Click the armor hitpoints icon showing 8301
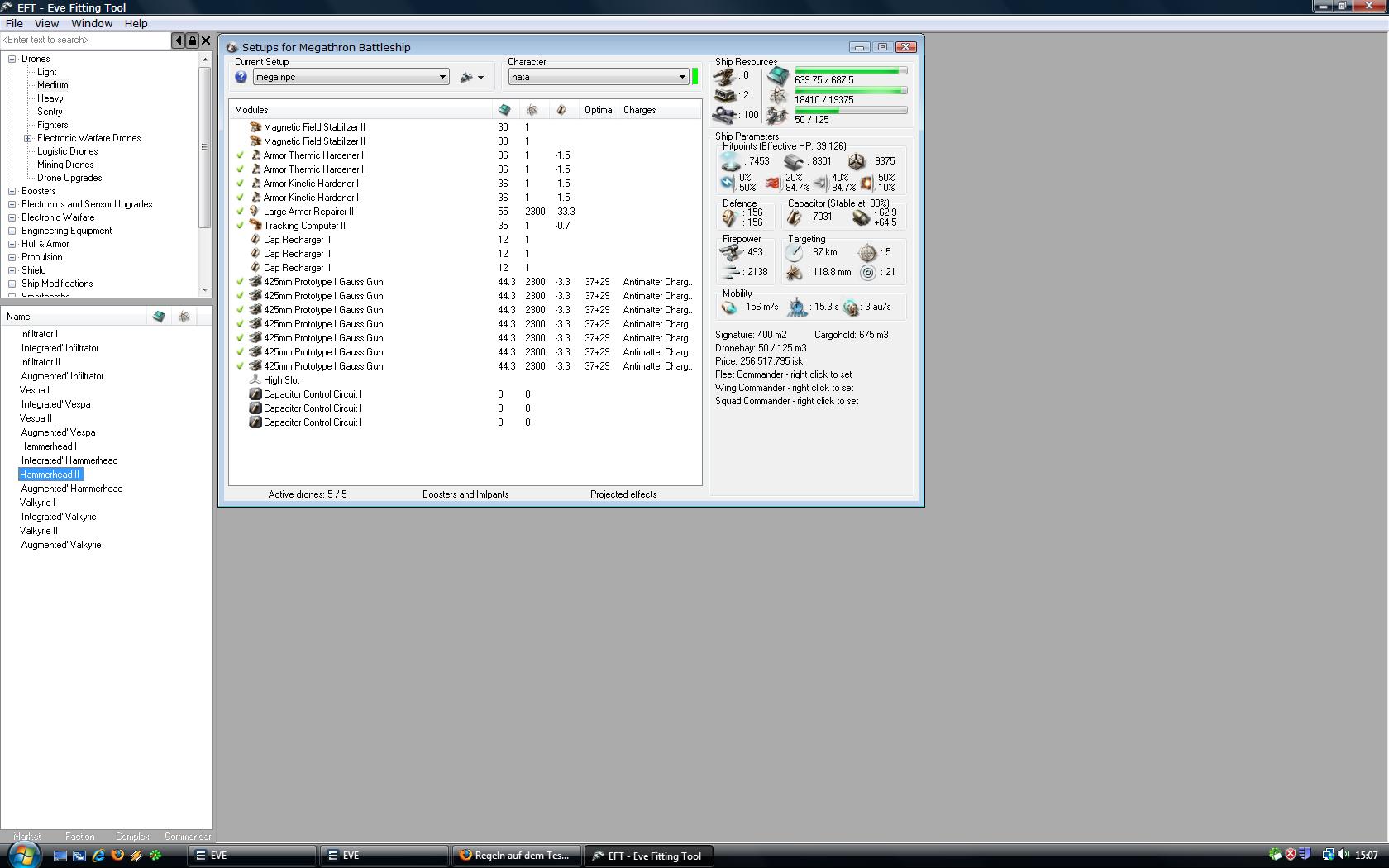The height and width of the screenshot is (868, 1389). 794,161
